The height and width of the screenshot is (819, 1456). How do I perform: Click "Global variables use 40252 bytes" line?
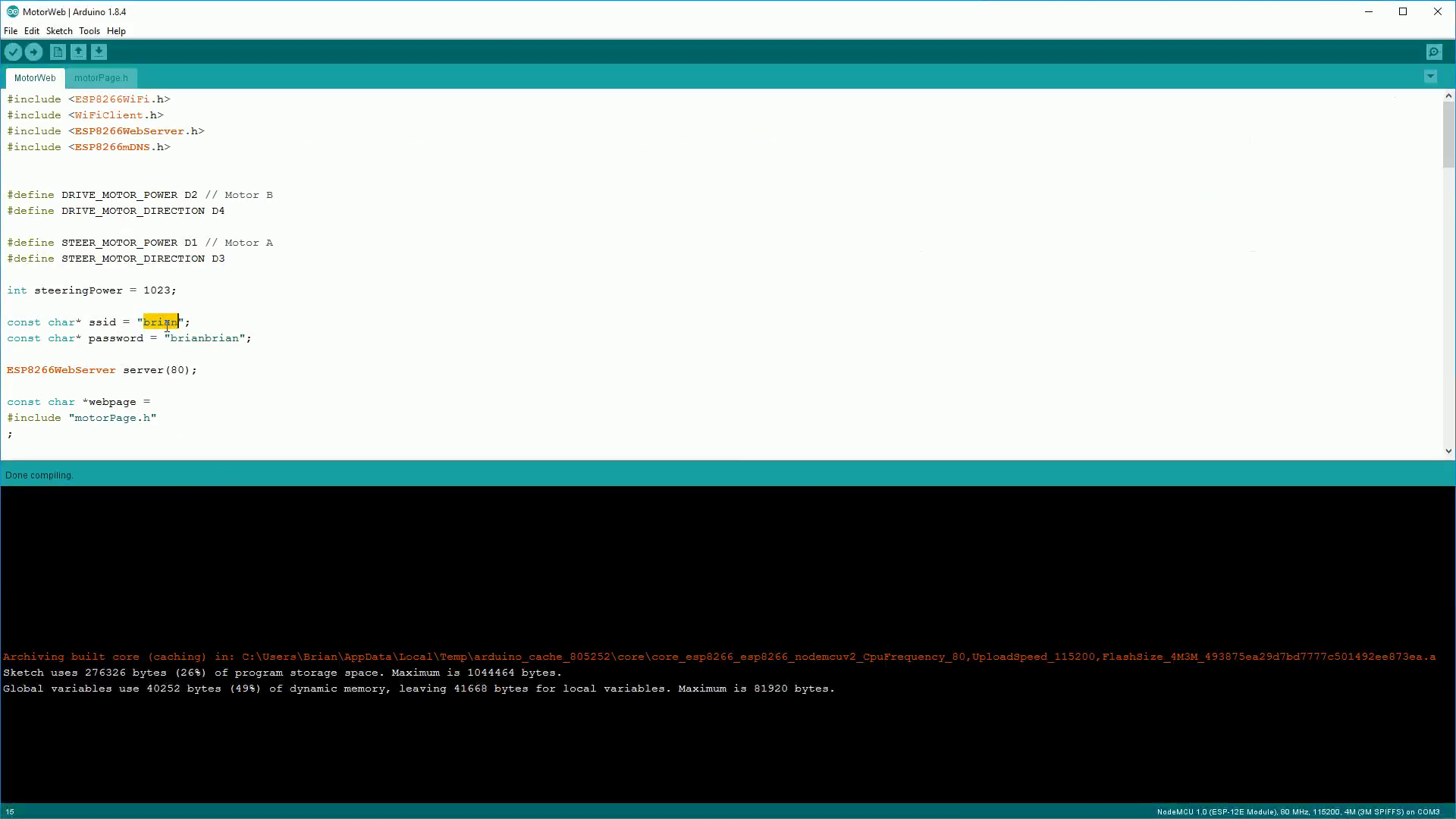pos(419,689)
